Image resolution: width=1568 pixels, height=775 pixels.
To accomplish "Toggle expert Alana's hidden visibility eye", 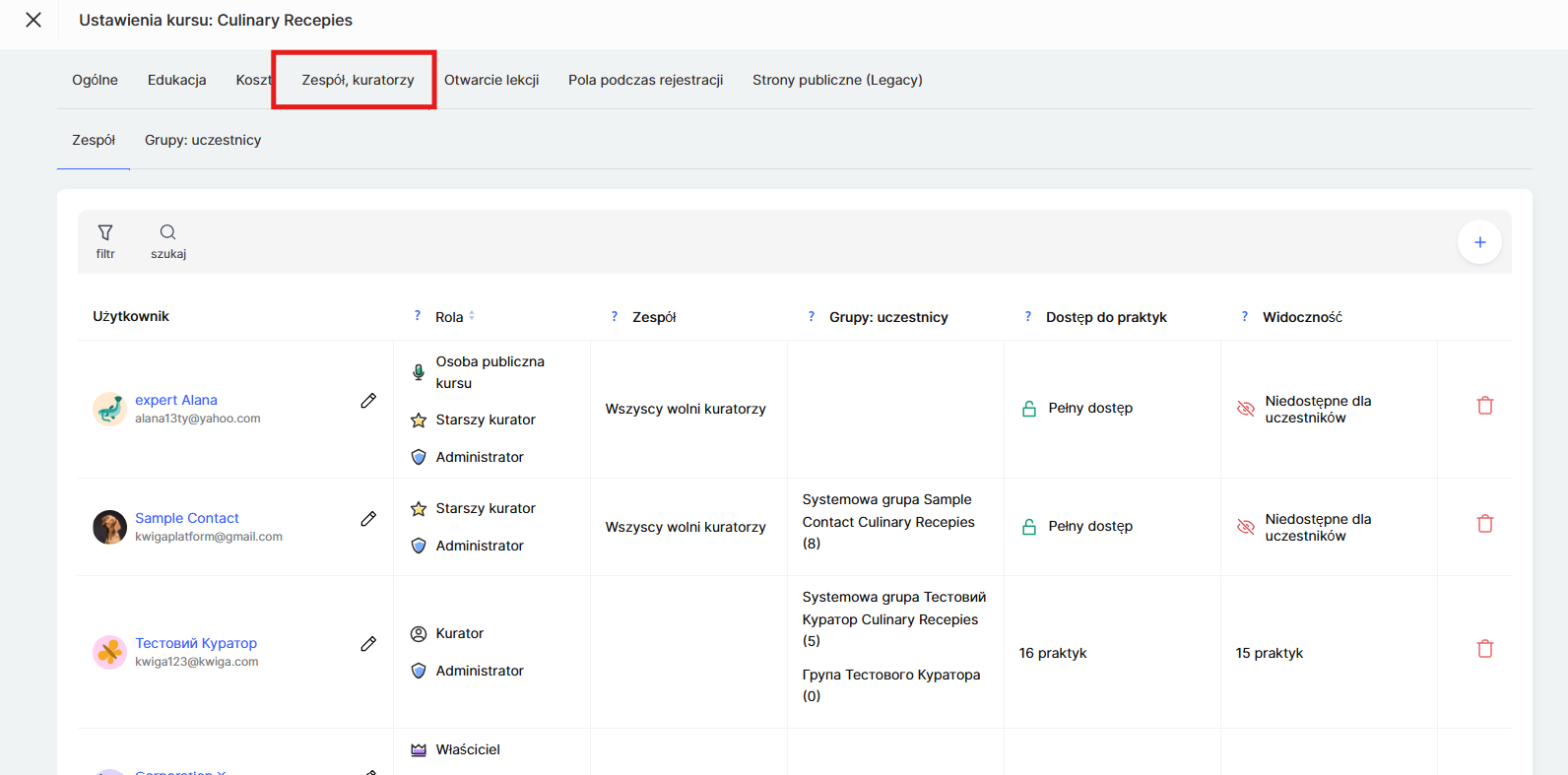I will click(x=1245, y=409).
